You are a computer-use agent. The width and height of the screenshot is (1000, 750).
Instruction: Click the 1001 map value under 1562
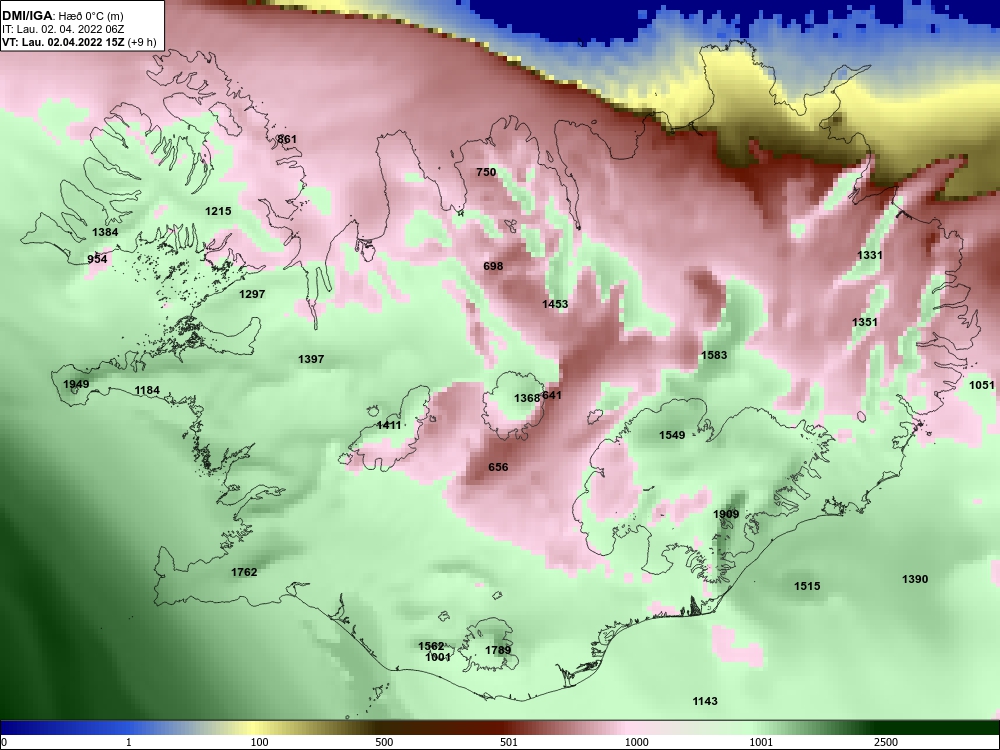click(438, 657)
